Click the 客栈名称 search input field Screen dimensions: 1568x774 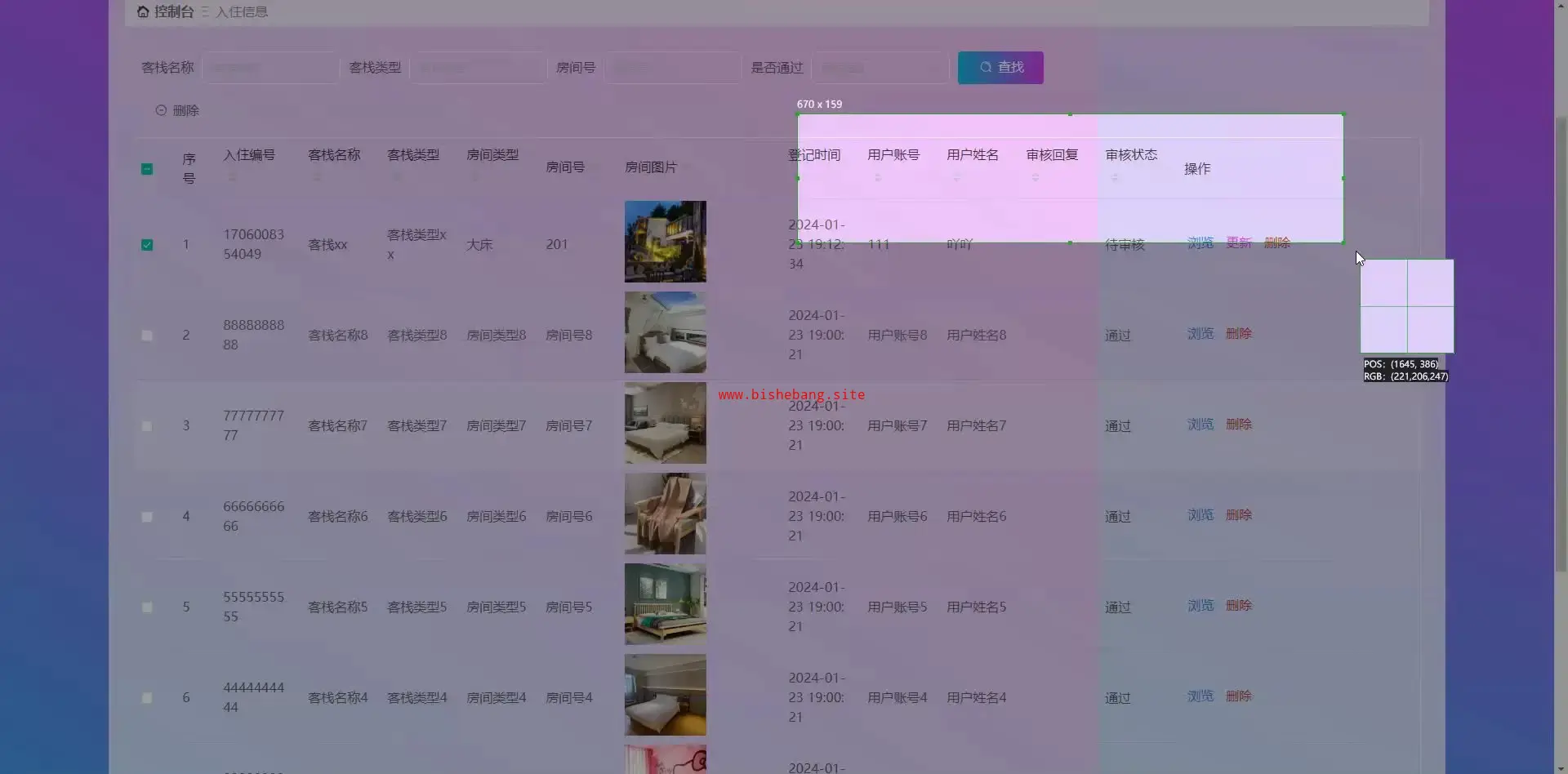(270, 68)
